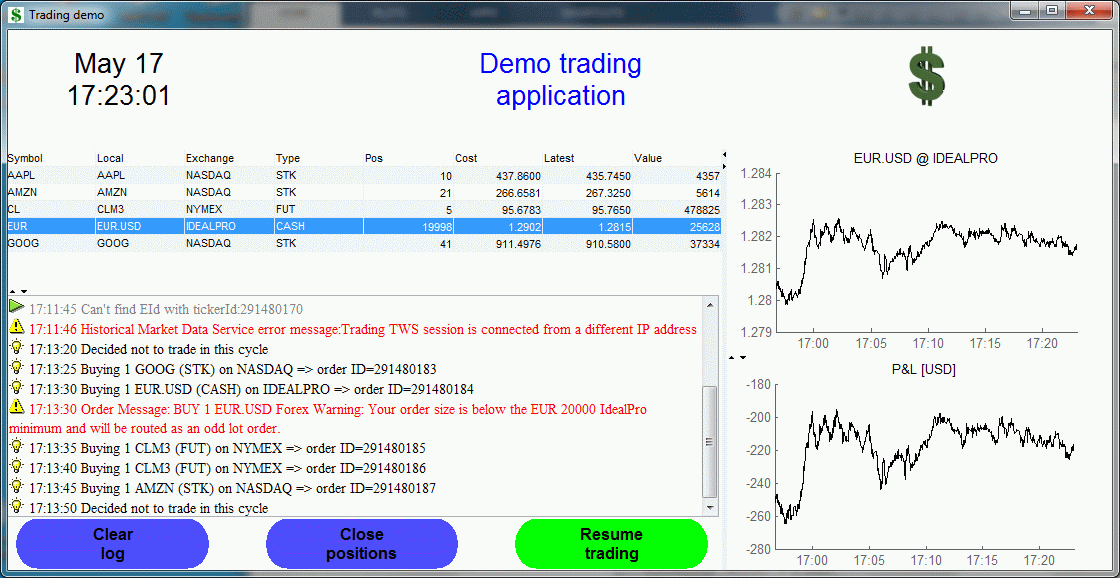This screenshot has width=1120, height=578.
Task: Select the AMZN cell in the Symbol column
Action: tap(51, 192)
